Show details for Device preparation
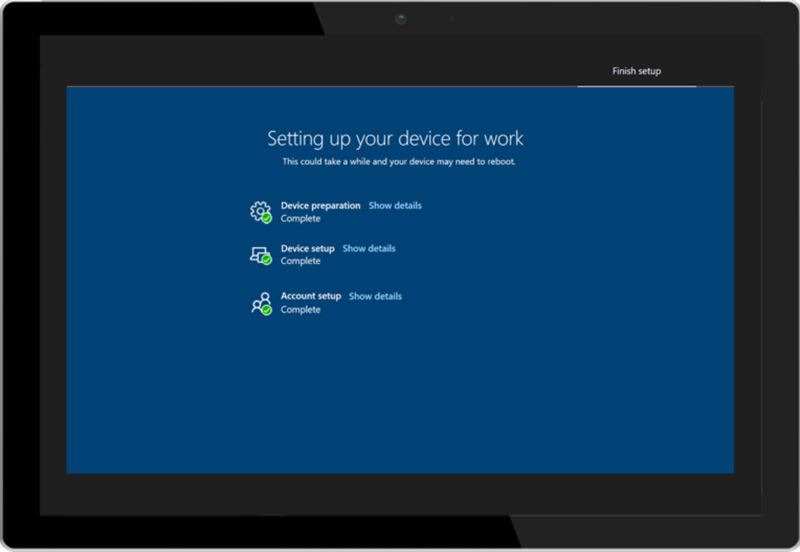This screenshot has width=800, height=552. point(395,206)
